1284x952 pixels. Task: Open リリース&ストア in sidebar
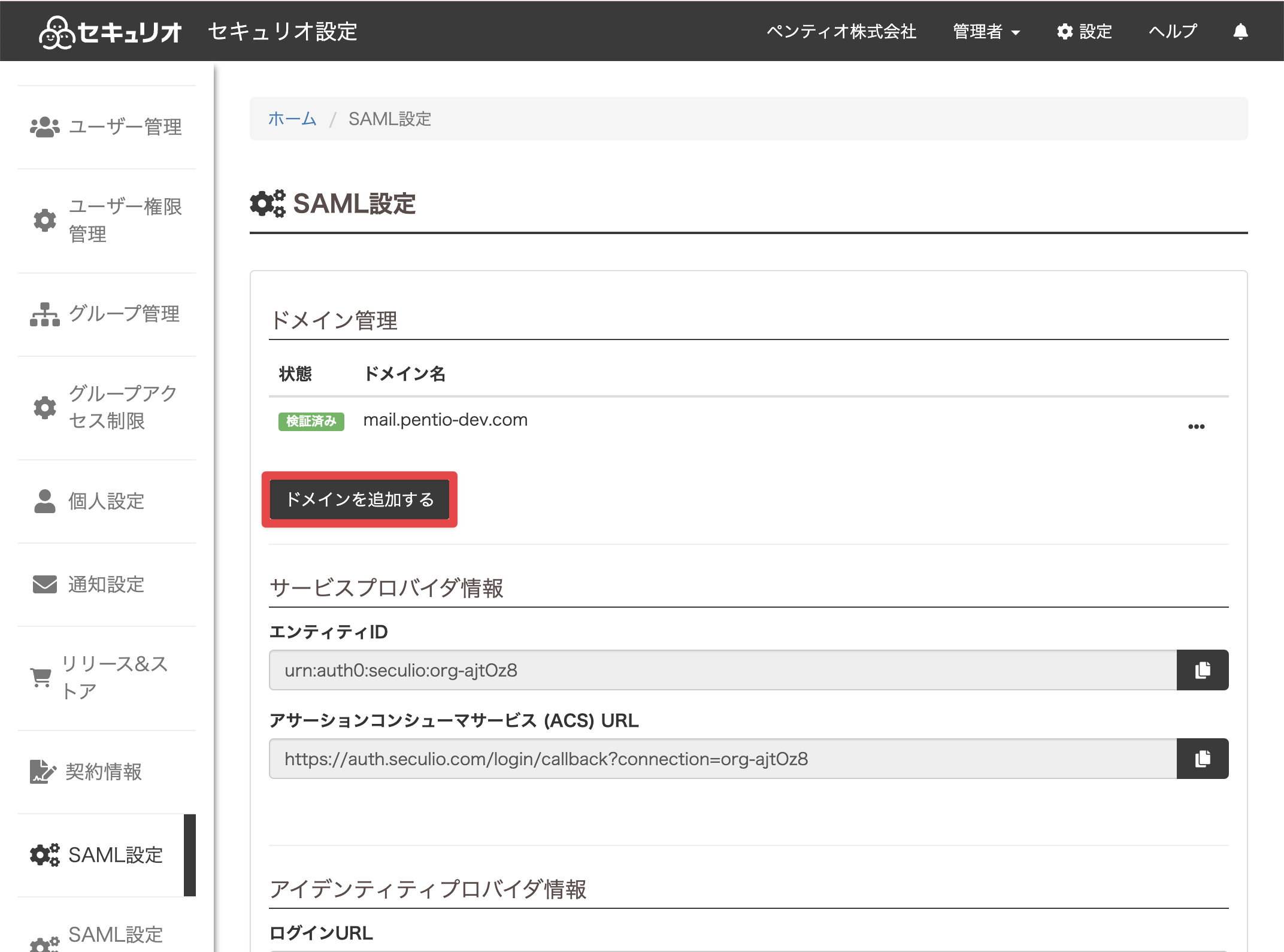pos(107,678)
